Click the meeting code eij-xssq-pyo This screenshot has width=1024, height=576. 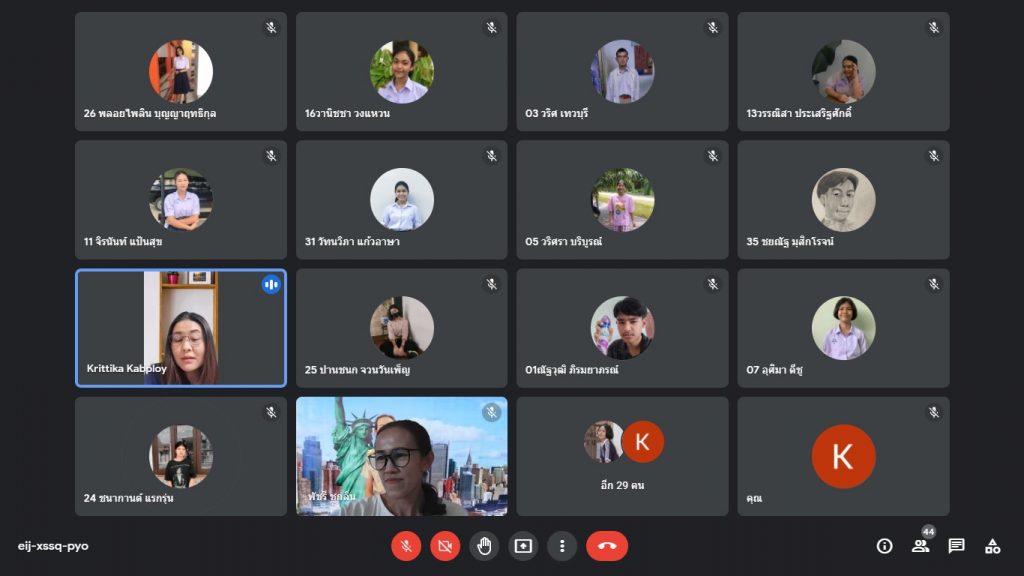pyautogui.click(x=53, y=546)
